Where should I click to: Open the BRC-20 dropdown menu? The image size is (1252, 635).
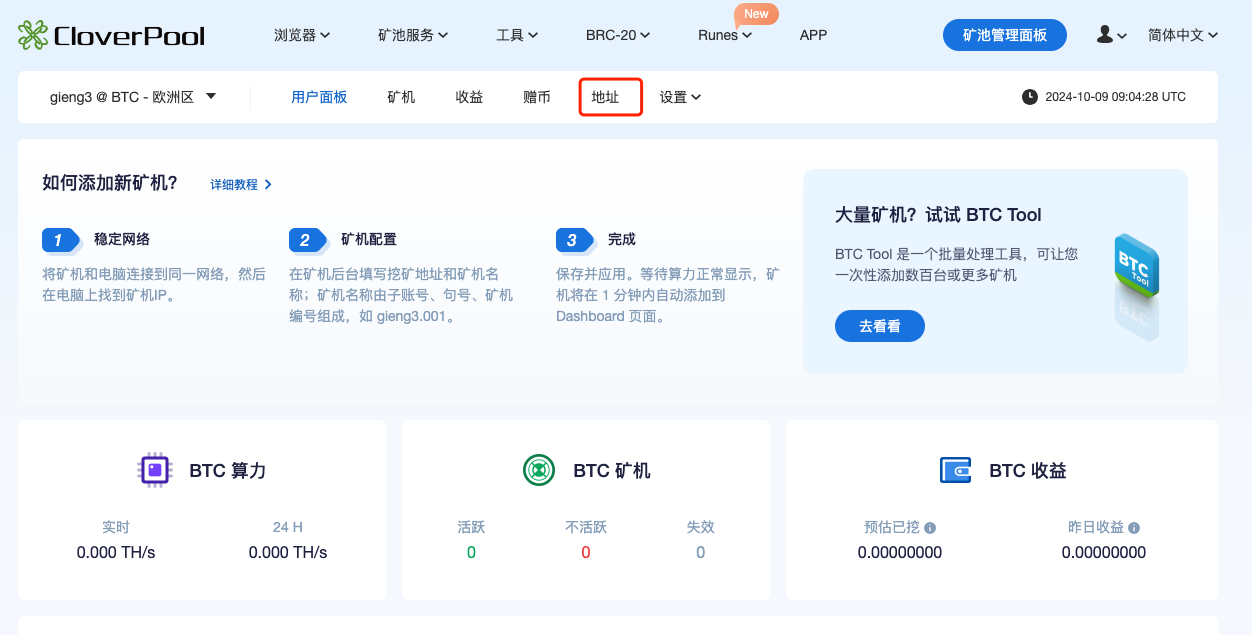coord(618,35)
